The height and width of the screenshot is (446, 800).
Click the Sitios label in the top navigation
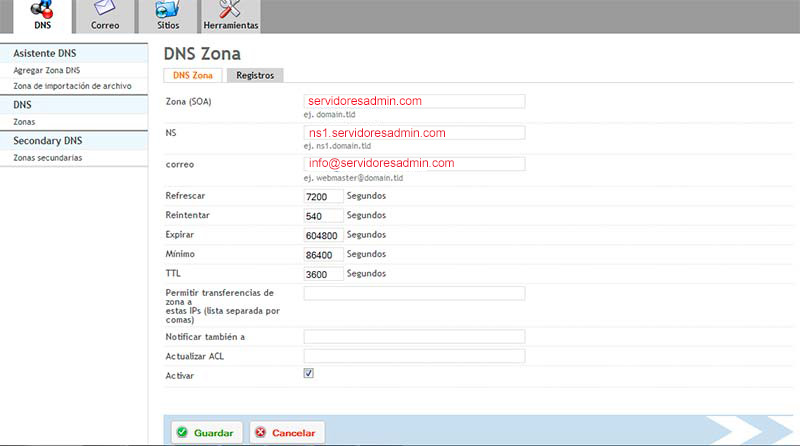coord(168,25)
